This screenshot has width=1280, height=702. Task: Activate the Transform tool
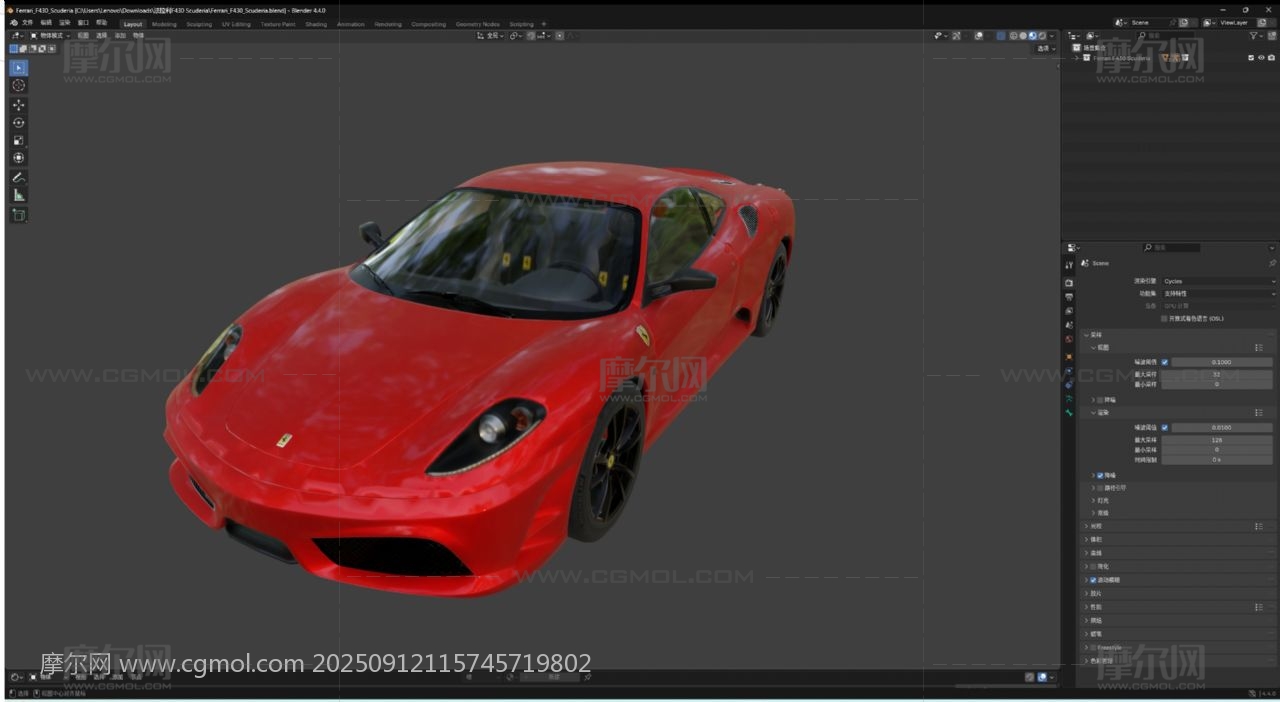pos(19,158)
